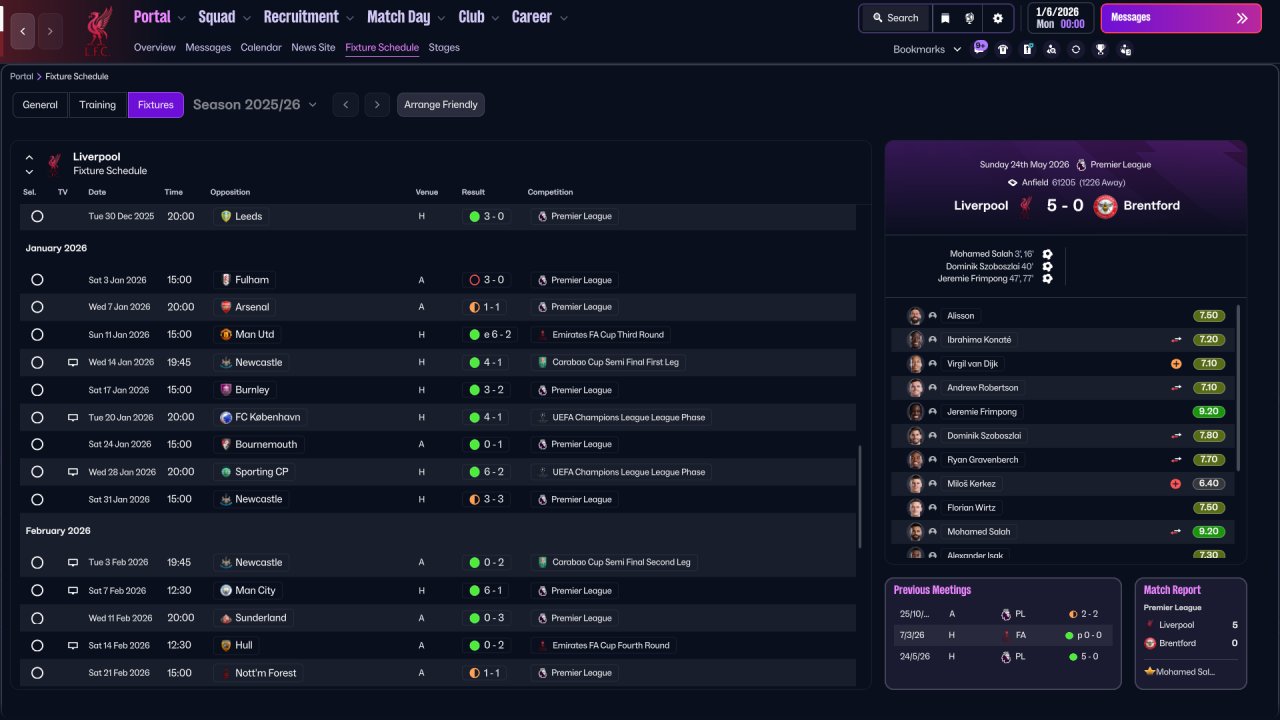
Task: Click the player ratings list scrollbar
Action: pos(1239,388)
